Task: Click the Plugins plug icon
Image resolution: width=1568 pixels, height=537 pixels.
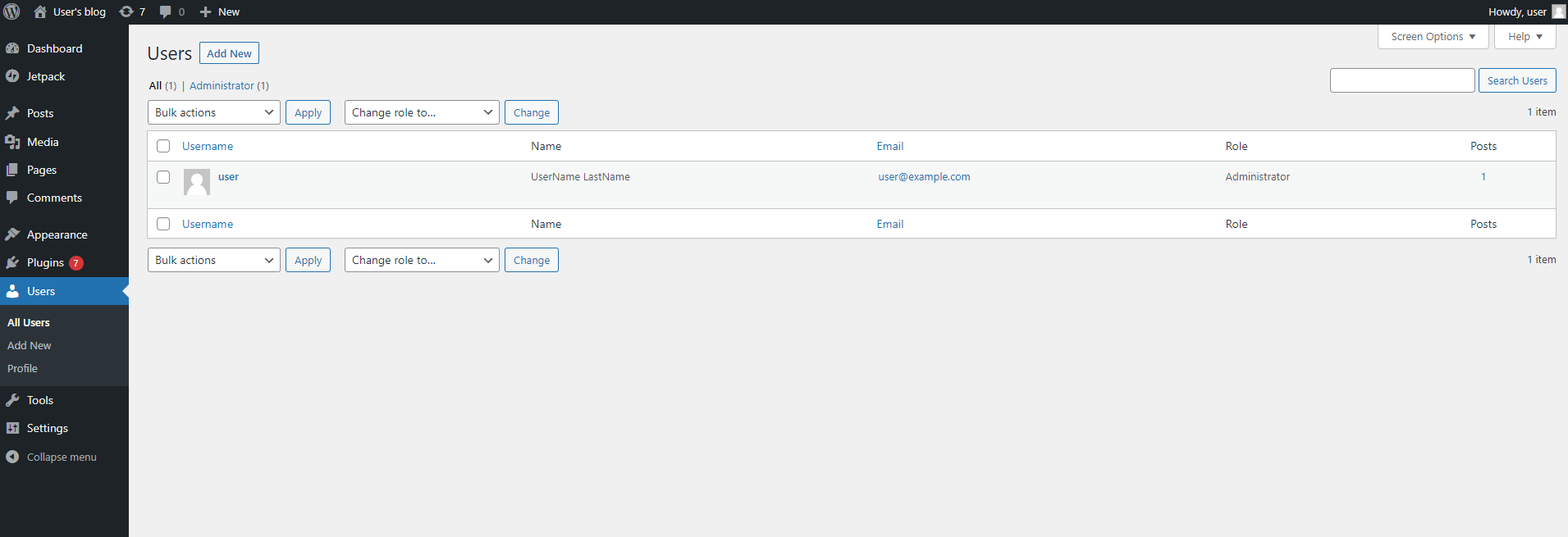Action: pyautogui.click(x=12, y=262)
